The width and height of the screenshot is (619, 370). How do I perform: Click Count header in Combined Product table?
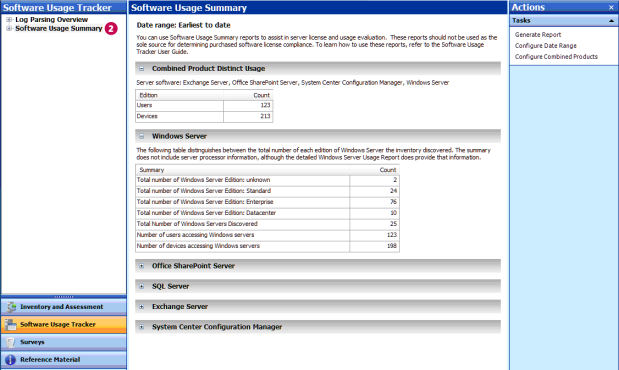tap(248, 95)
